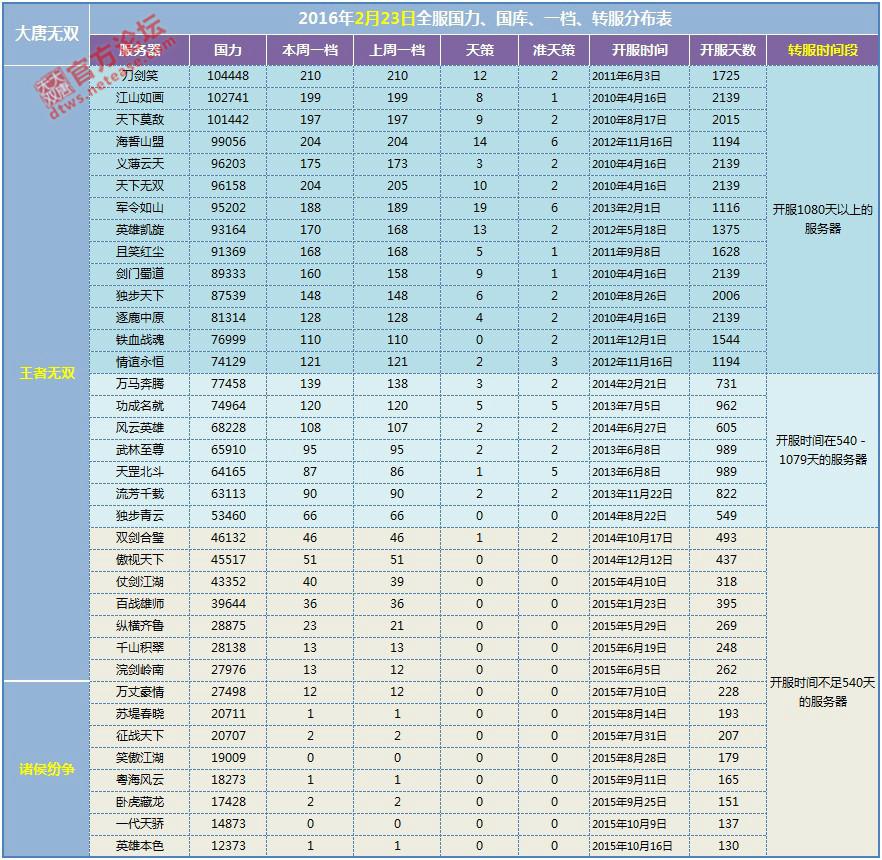Click the 开服时间 column header
This screenshot has height=860, width=882.
(639, 50)
